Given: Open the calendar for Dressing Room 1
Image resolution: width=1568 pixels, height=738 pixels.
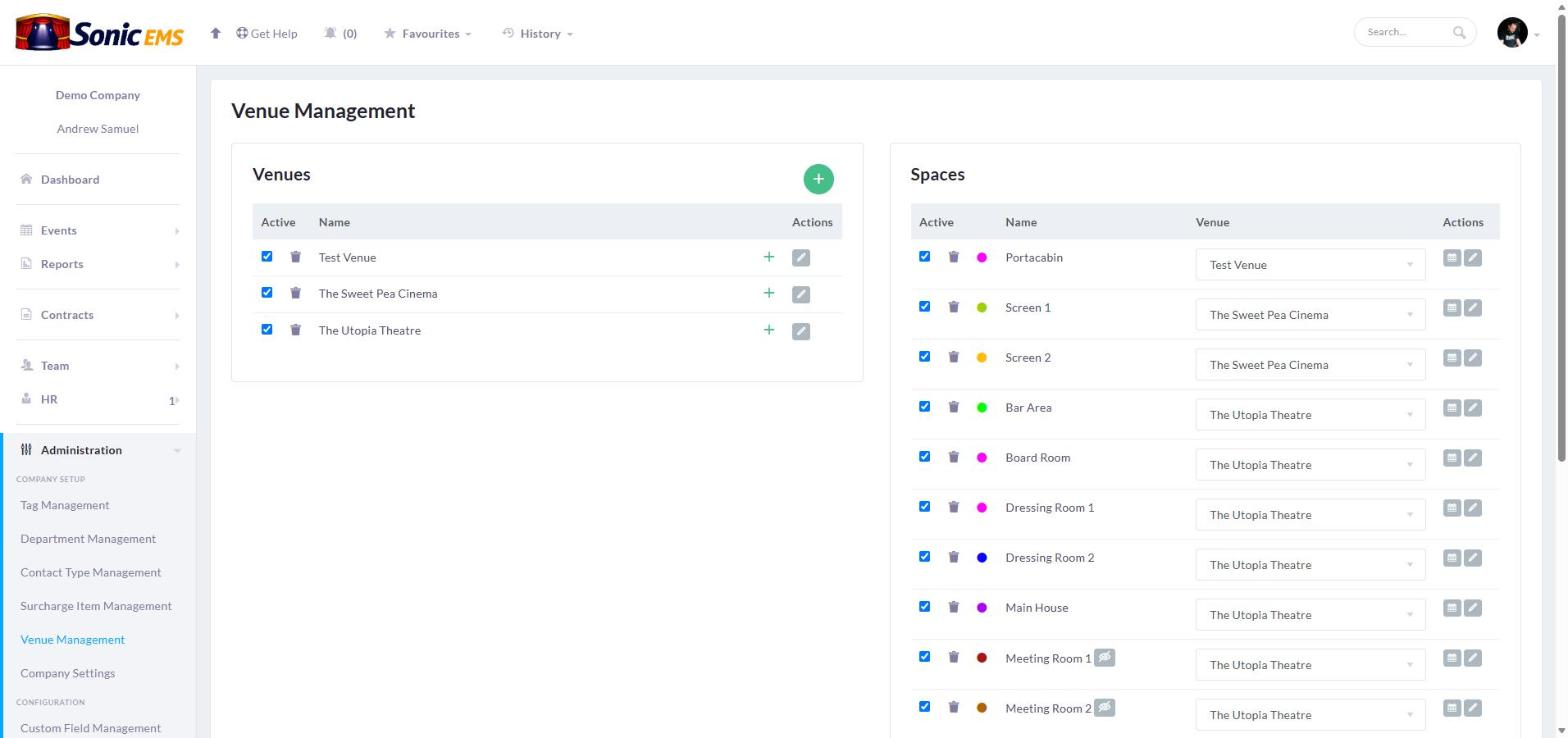Looking at the screenshot, I should pos(1452,508).
